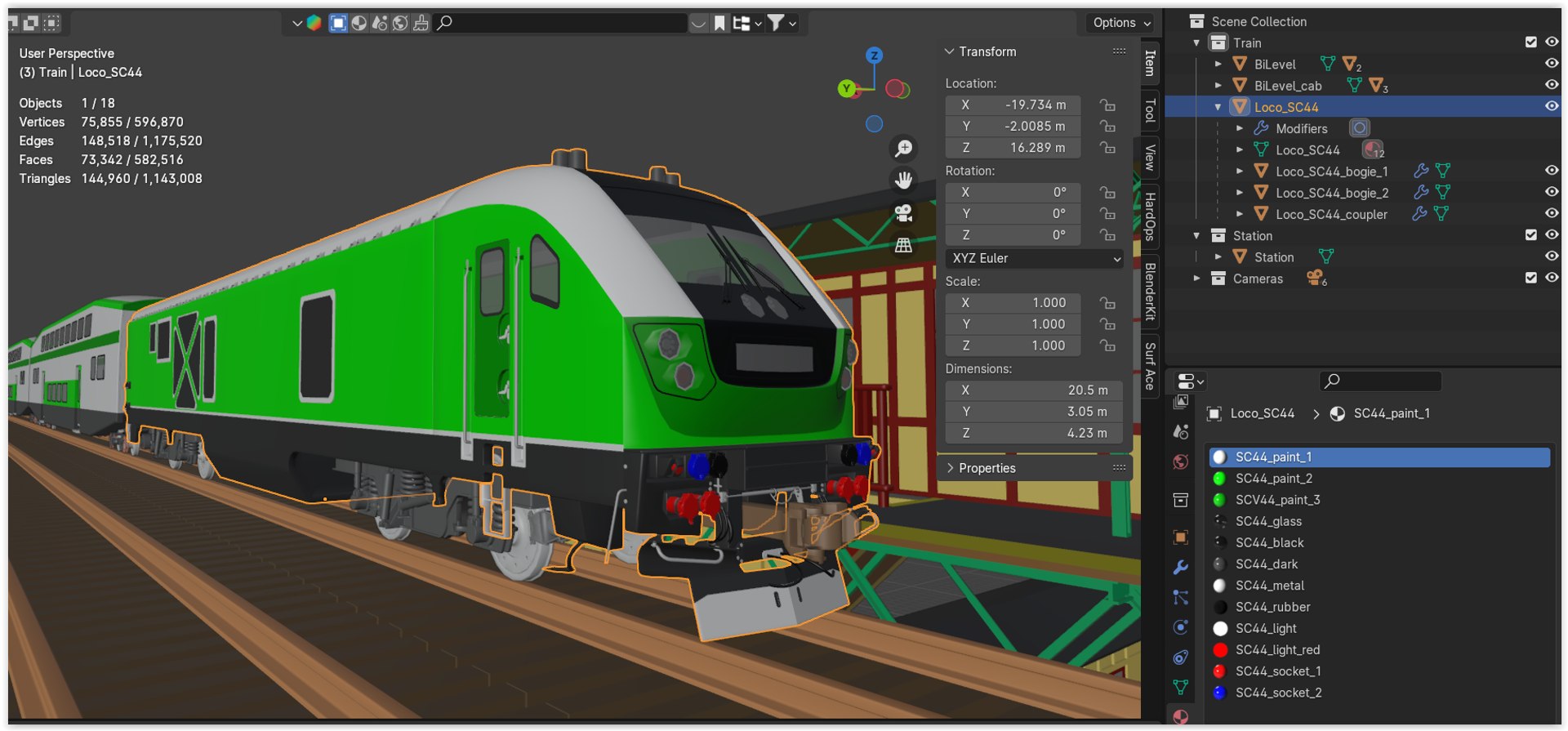Click the bookmark icon in outliner header
This screenshot has width=1568, height=731.
click(x=719, y=23)
